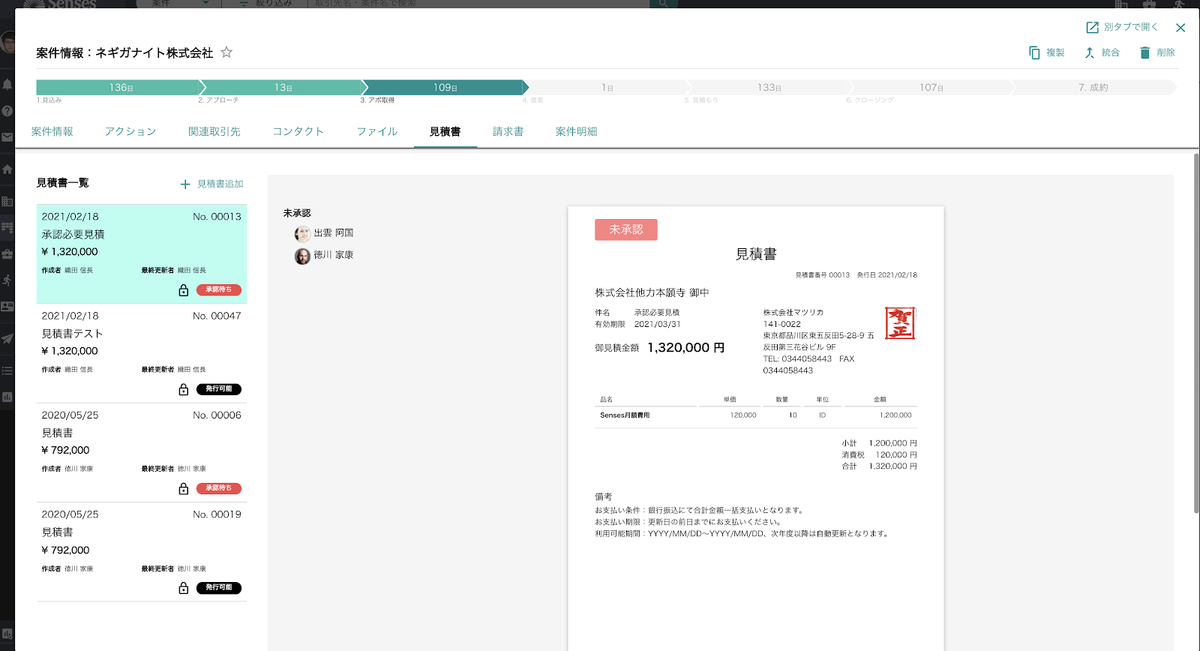1200x651 pixels.
Task: Select the 136日 first pipeline stage
Action: coord(118,87)
